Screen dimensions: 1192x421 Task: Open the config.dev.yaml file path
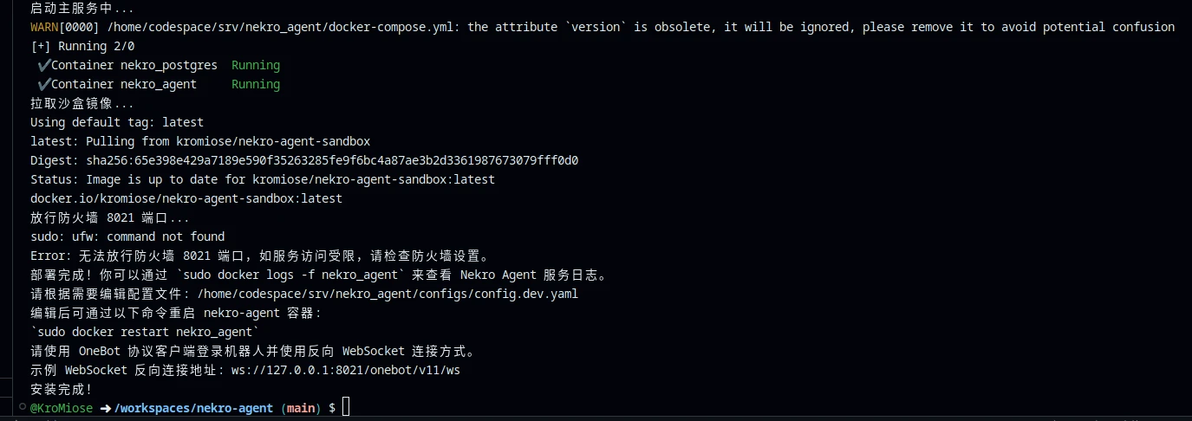click(388, 294)
